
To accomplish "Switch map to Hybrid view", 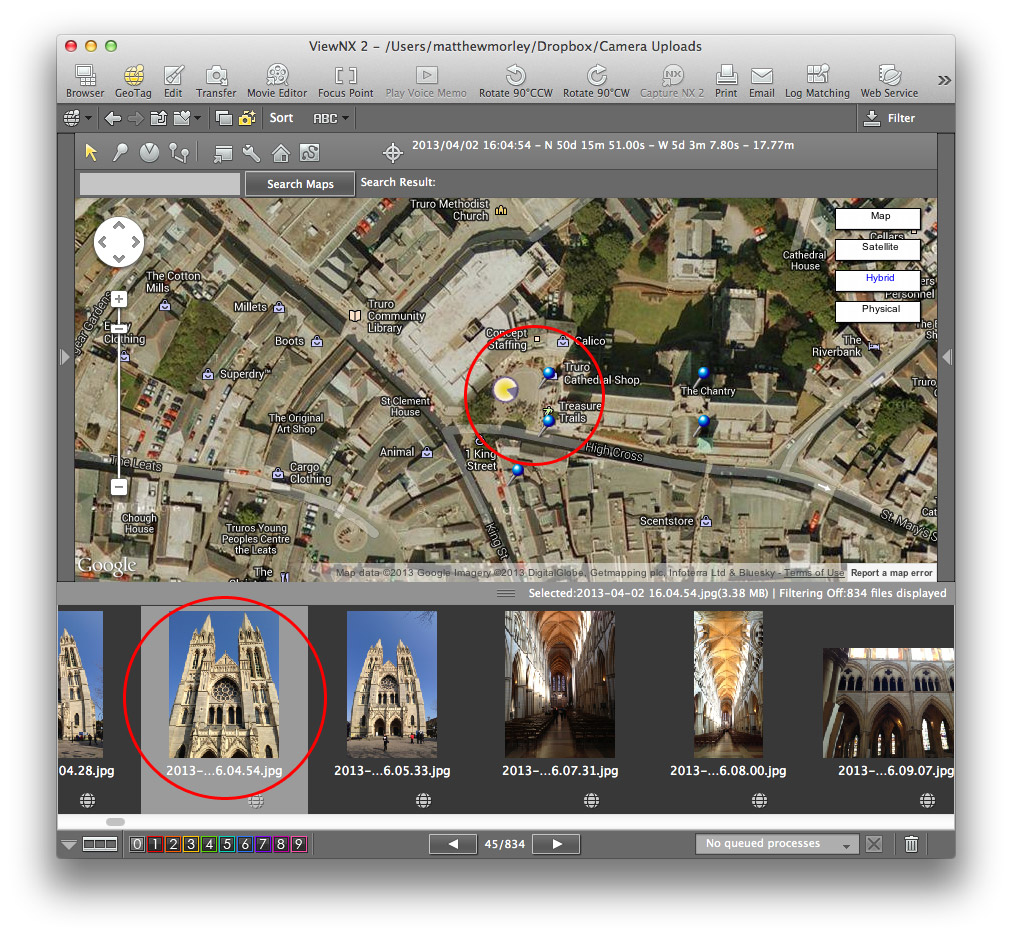I will (x=878, y=279).
